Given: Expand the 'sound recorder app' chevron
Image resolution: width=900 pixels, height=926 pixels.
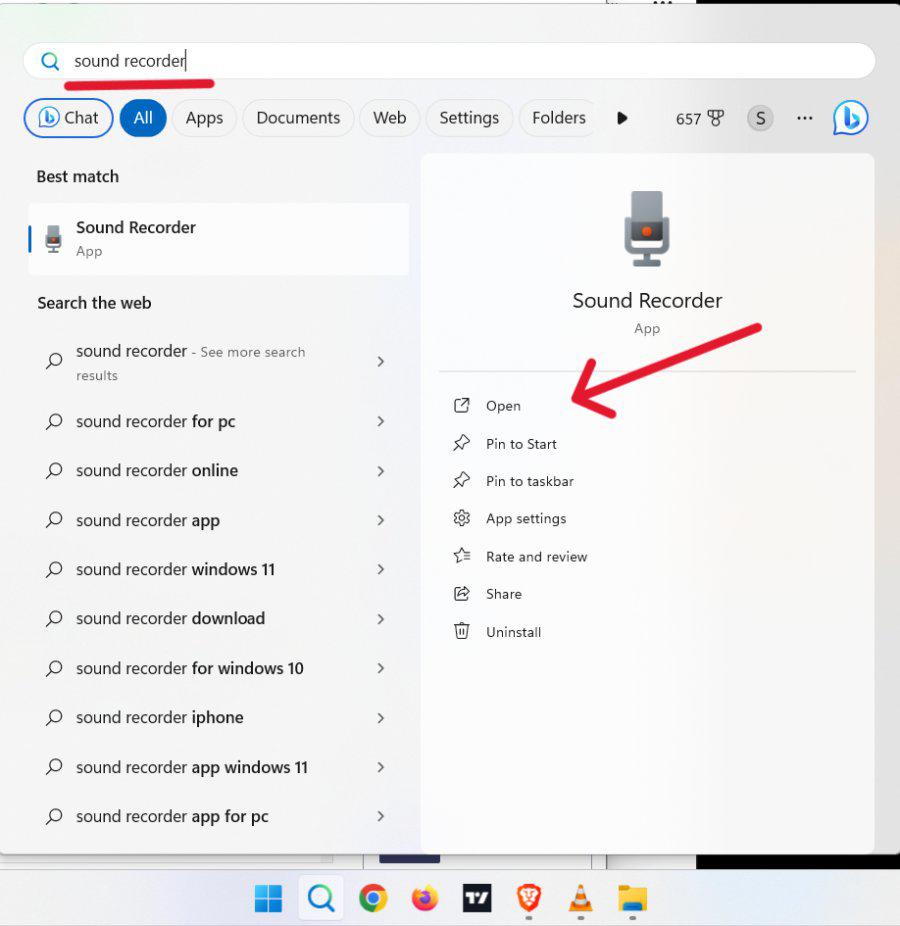Looking at the screenshot, I should tap(381, 520).
